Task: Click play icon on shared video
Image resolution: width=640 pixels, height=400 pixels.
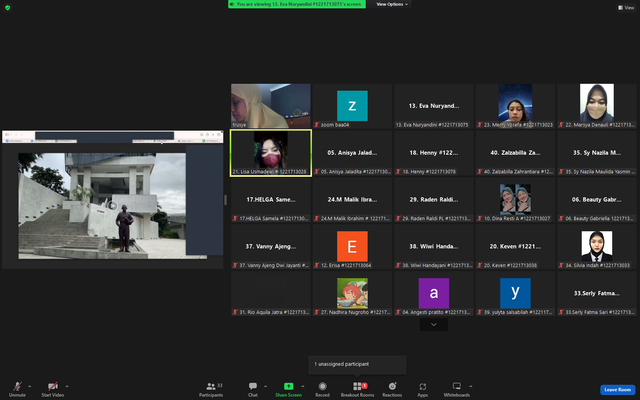Action: tap(113, 206)
